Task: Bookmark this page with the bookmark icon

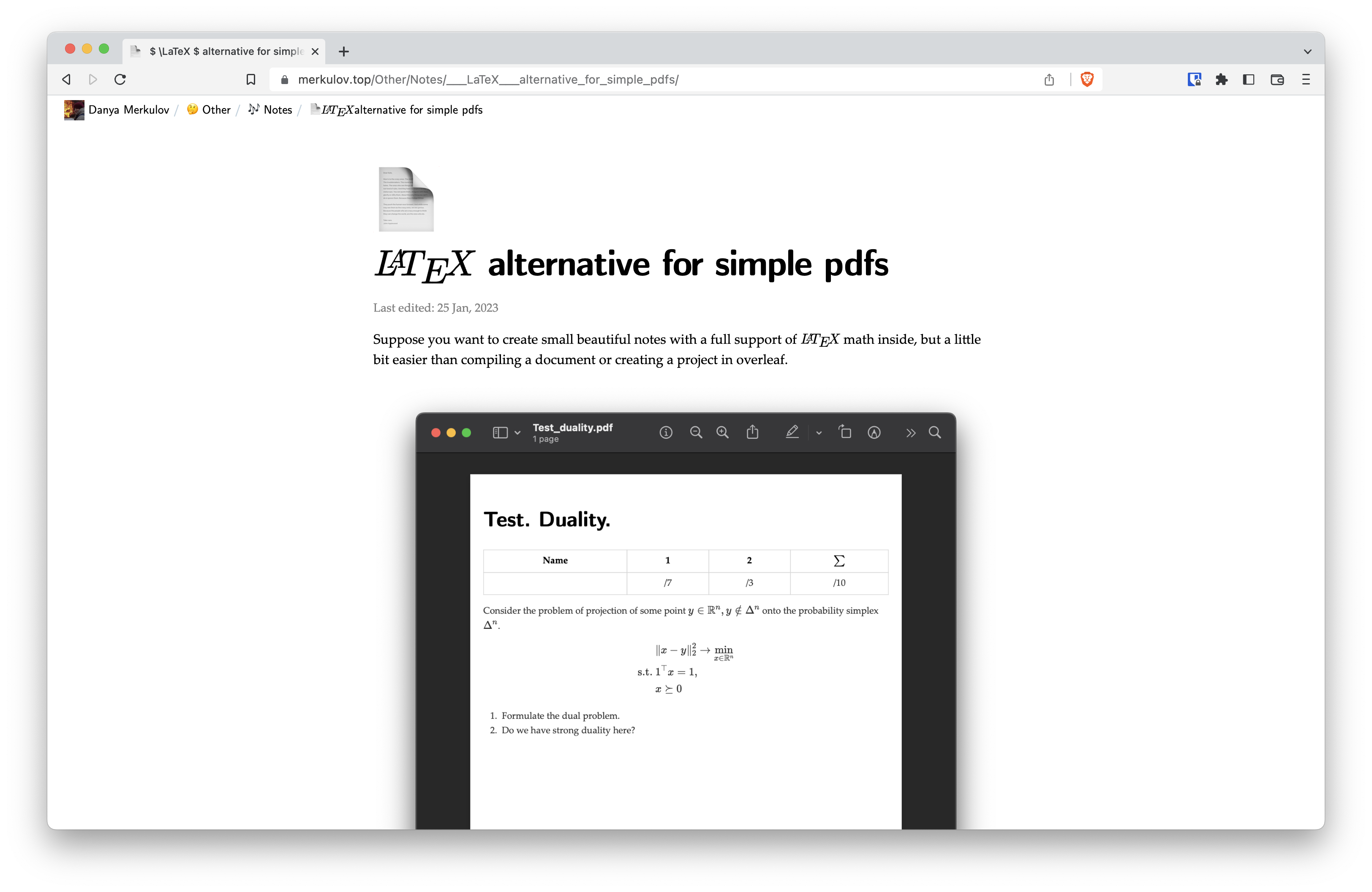Action: [x=251, y=79]
